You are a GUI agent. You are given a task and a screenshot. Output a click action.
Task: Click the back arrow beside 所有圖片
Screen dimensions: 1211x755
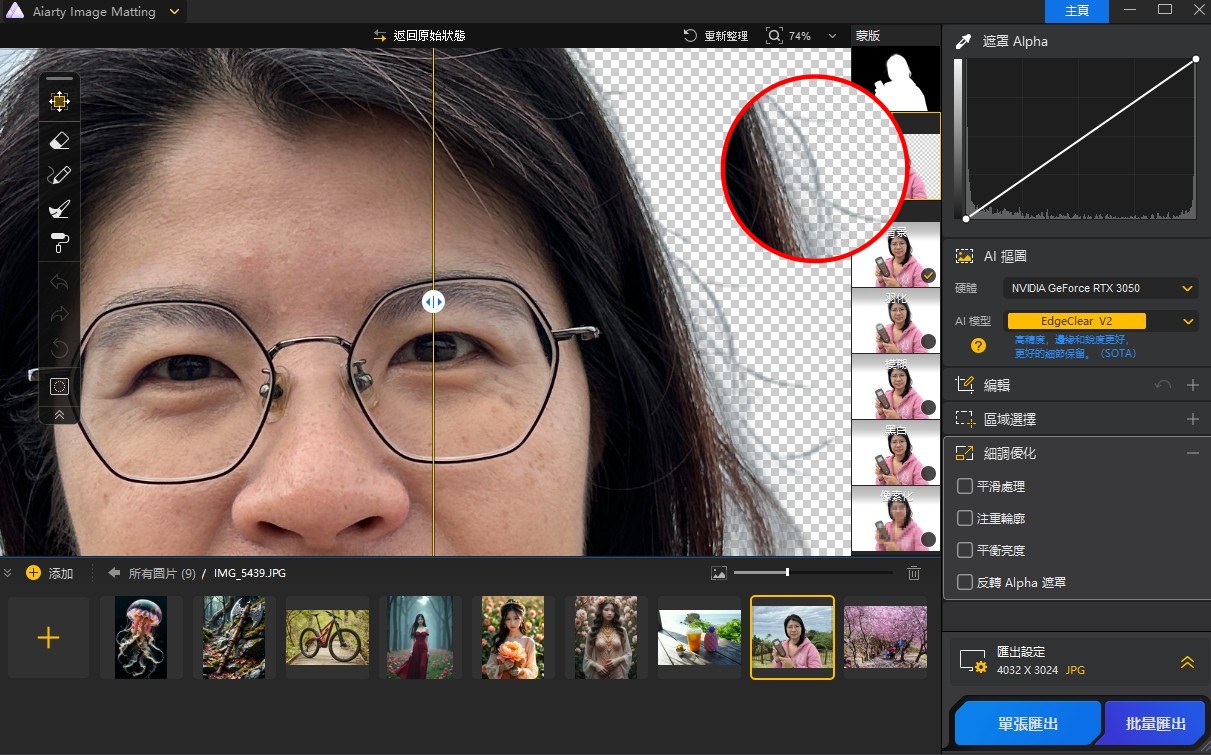pyautogui.click(x=114, y=573)
